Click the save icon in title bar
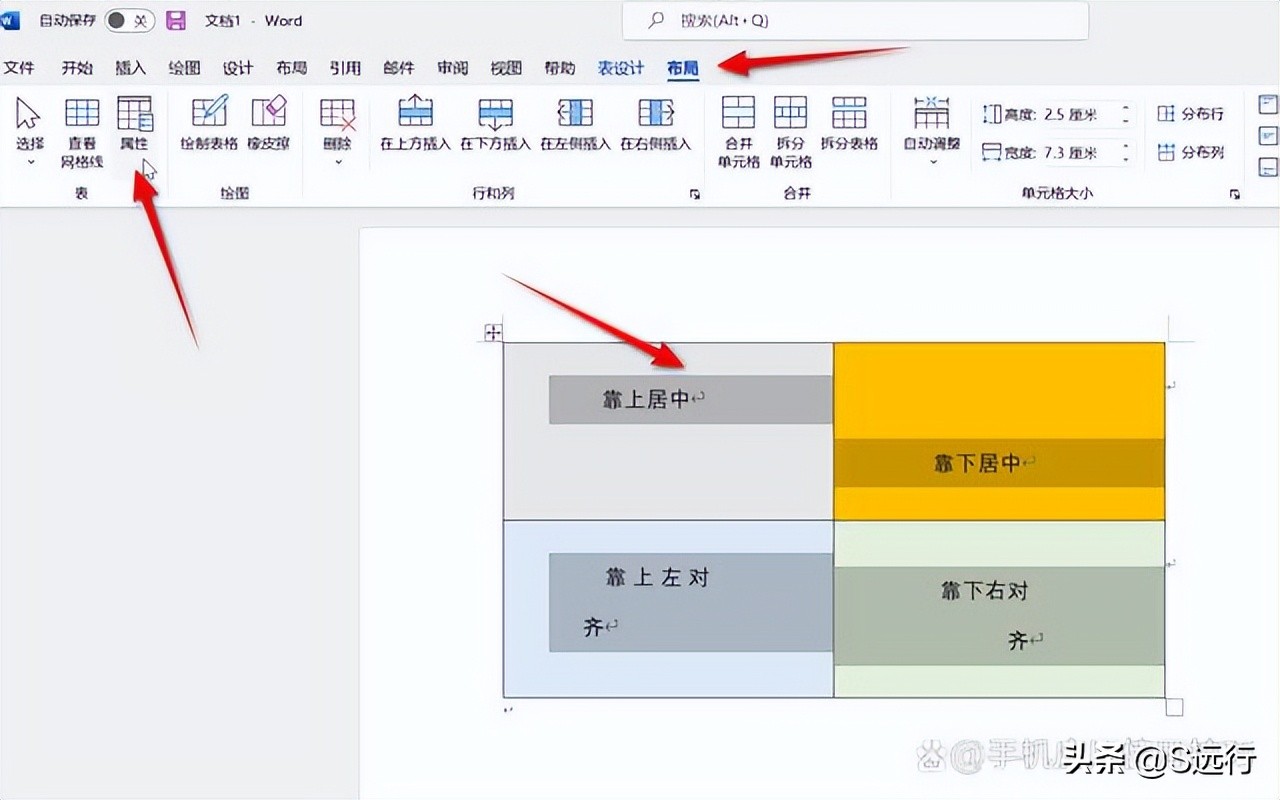1280x800 pixels. [176, 20]
